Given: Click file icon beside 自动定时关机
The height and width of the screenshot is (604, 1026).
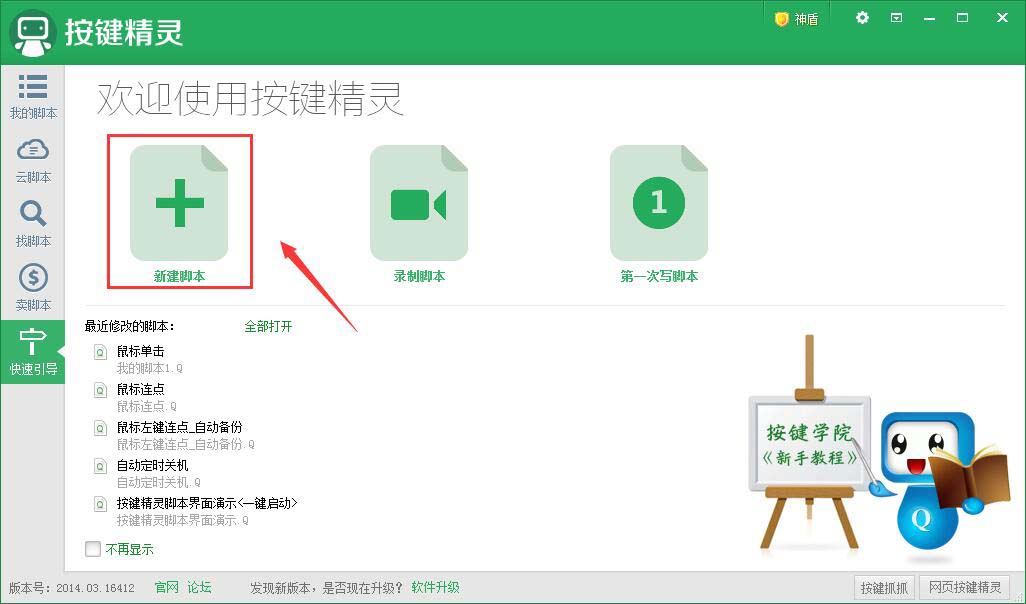Looking at the screenshot, I should point(100,467).
